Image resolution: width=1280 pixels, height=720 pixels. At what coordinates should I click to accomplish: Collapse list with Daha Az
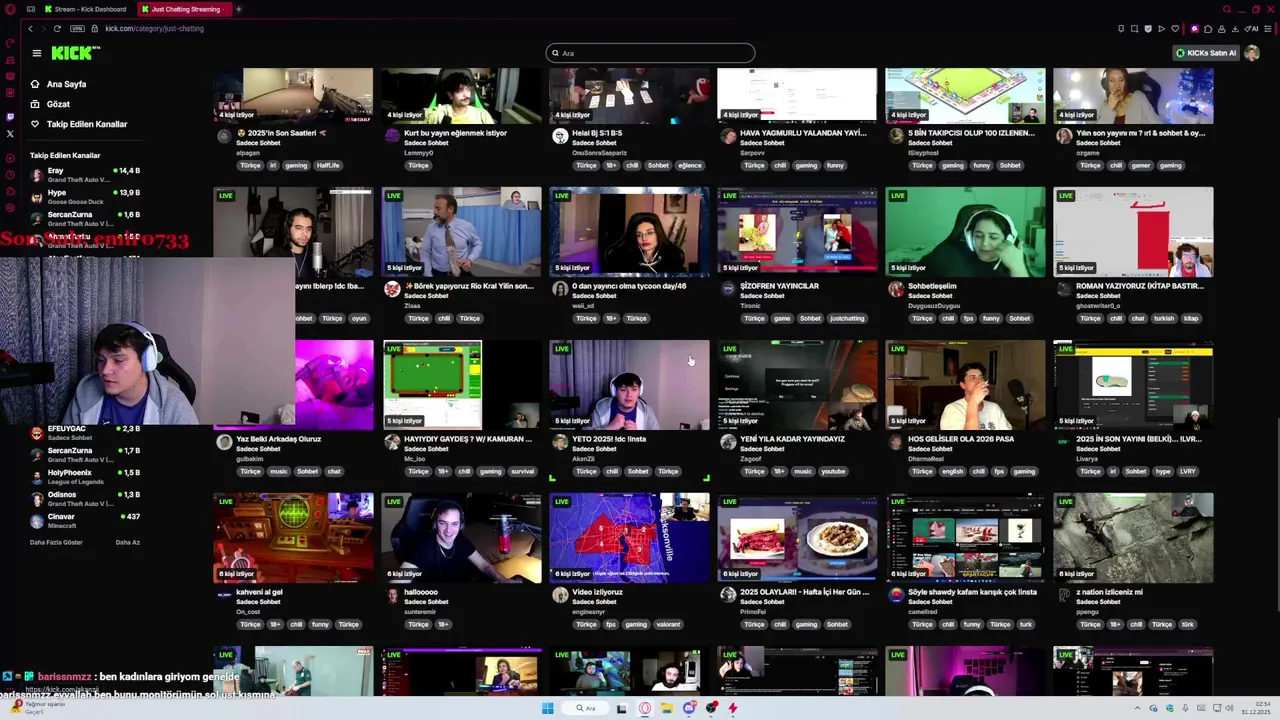tap(127, 542)
